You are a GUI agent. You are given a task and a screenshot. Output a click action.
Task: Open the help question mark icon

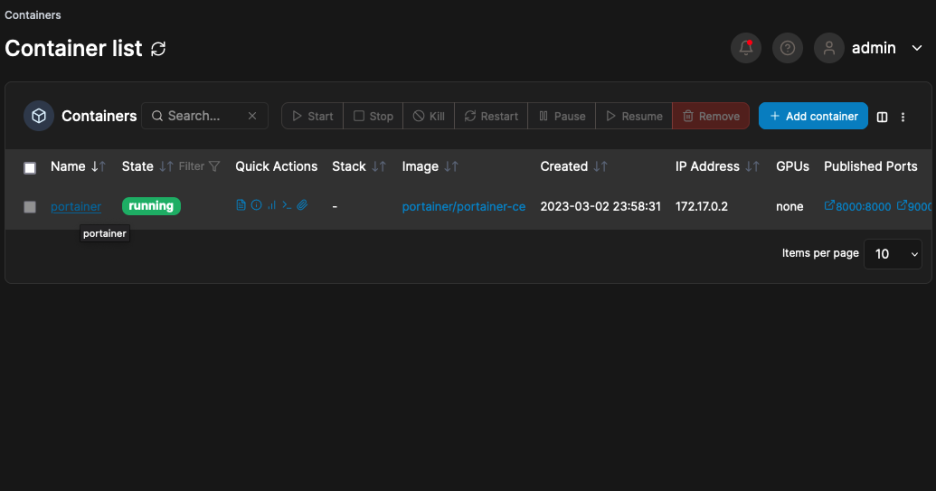click(787, 48)
